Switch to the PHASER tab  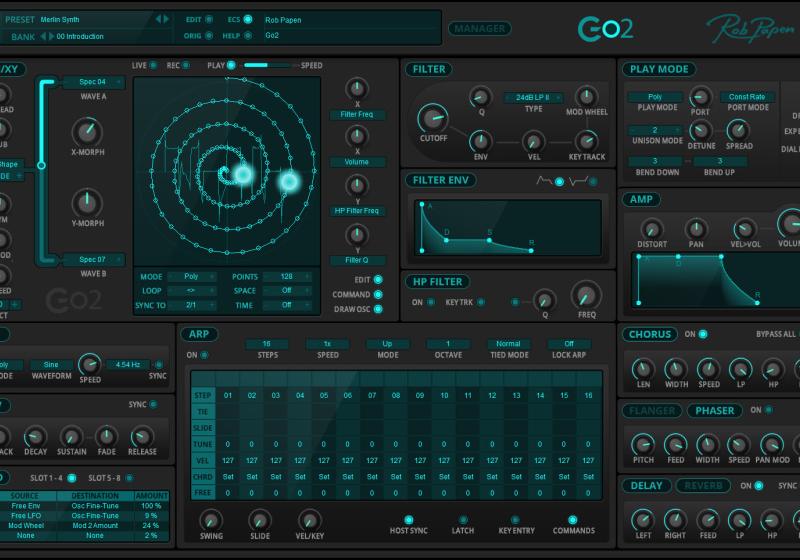[x=714, y=411]
